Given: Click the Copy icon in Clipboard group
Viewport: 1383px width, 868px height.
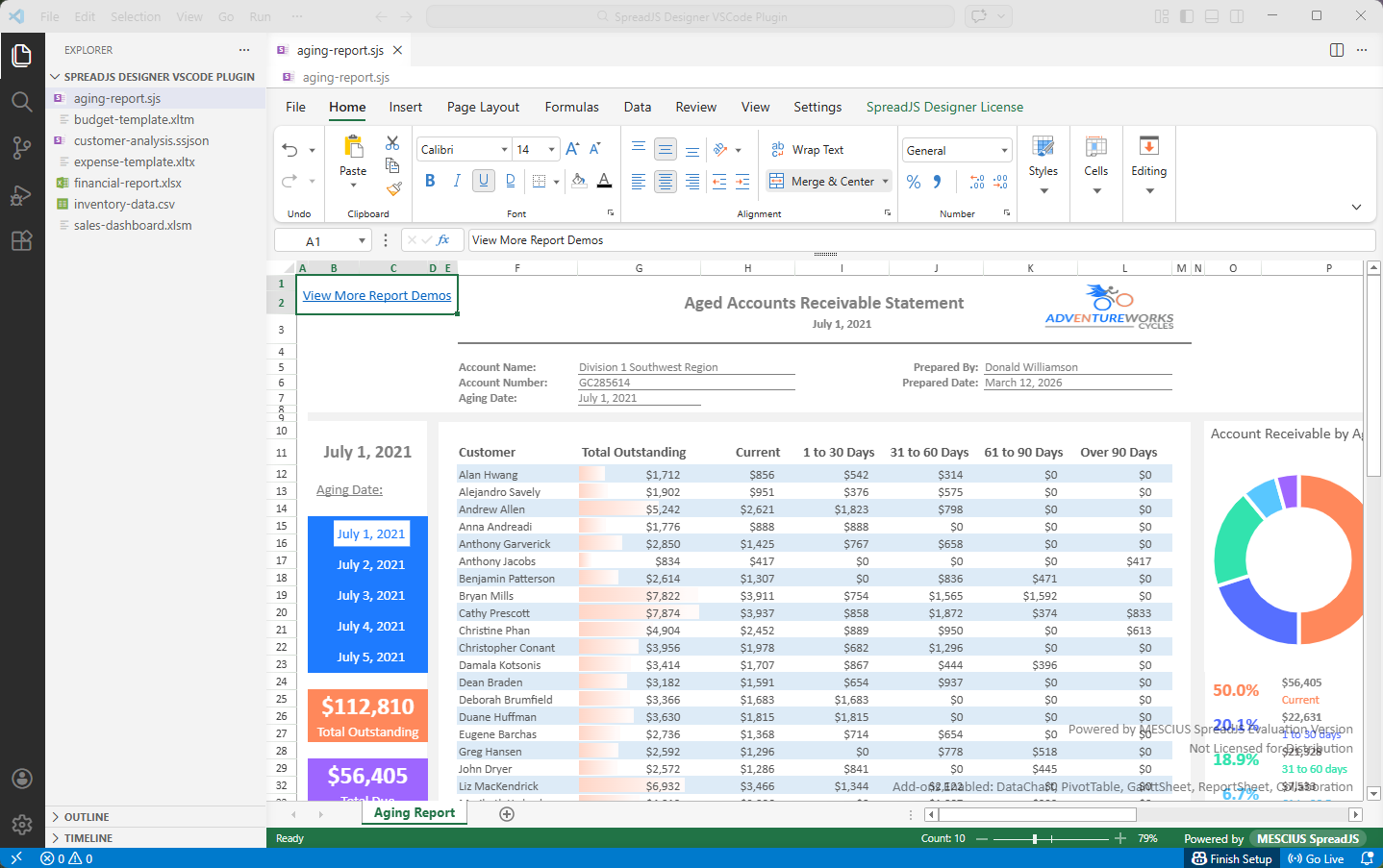Looking at the screenshot, I should pos(392,165).
